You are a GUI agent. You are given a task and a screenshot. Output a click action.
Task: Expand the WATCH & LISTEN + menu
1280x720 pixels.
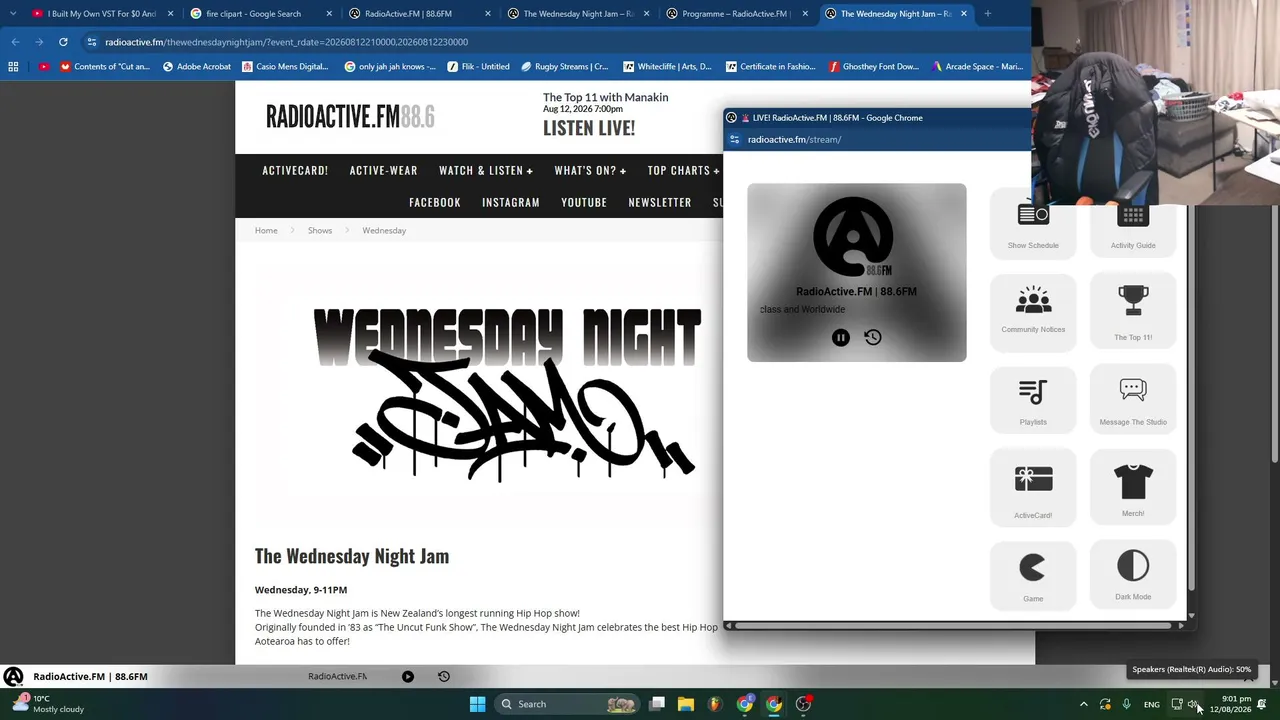[x=486, y=170]
